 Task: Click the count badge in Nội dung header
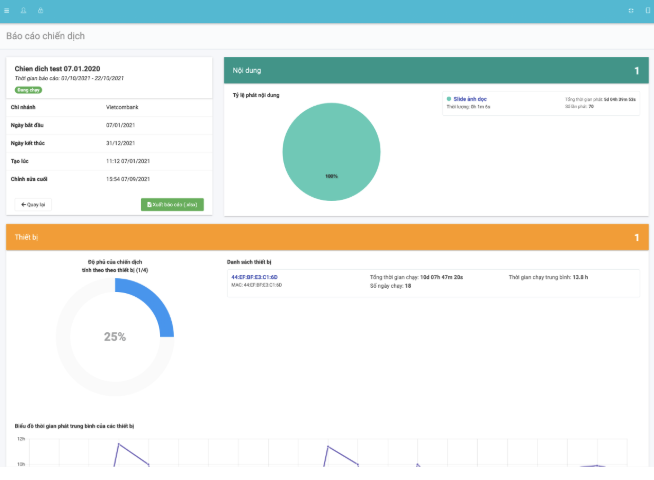coord(636,71)
